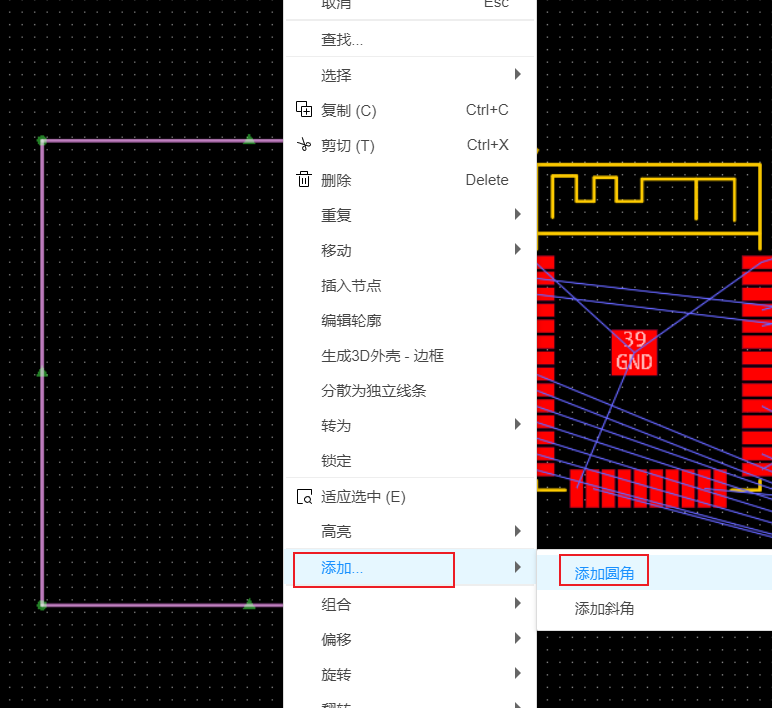The height and width of the screenshot is (708, 772).
Task: Click the Delete shortcut text
Action: point(487,180)
